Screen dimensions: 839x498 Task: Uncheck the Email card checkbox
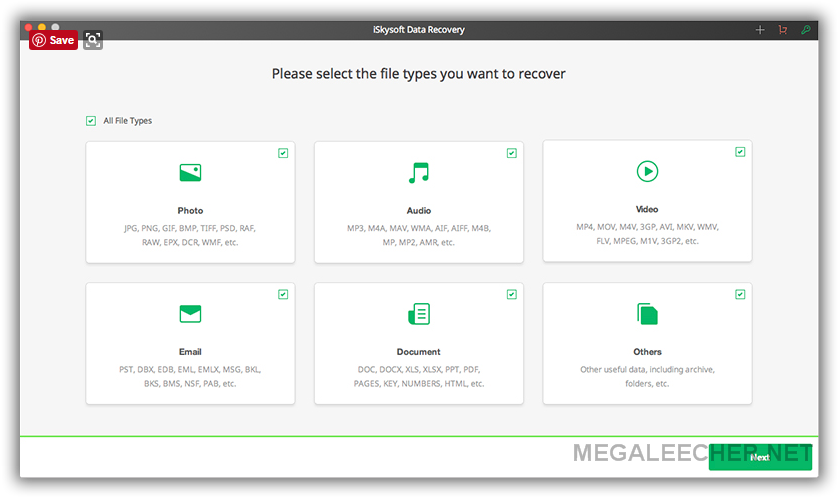click(283, 295)
